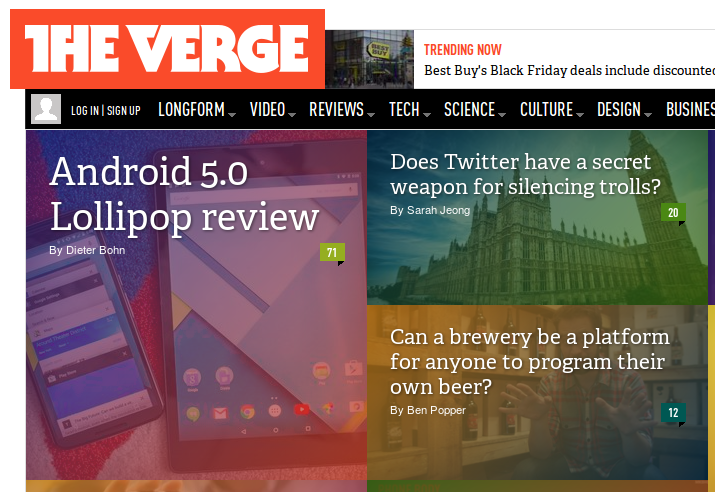Click the Sign Up link
This screenshot has height=492, width=715.
pos(124,111)
